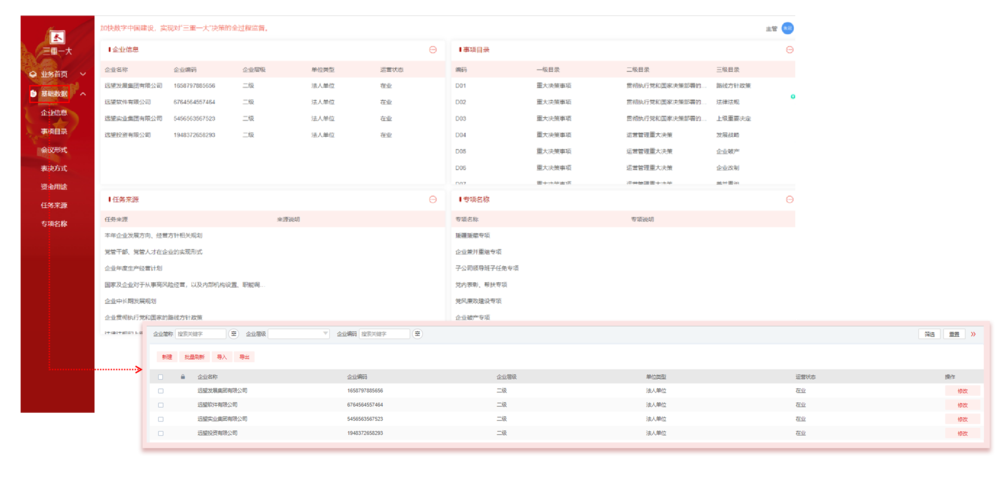1000x500 pixels.
Task: Click the 新建 button
Action: click(x=166, y=356)
